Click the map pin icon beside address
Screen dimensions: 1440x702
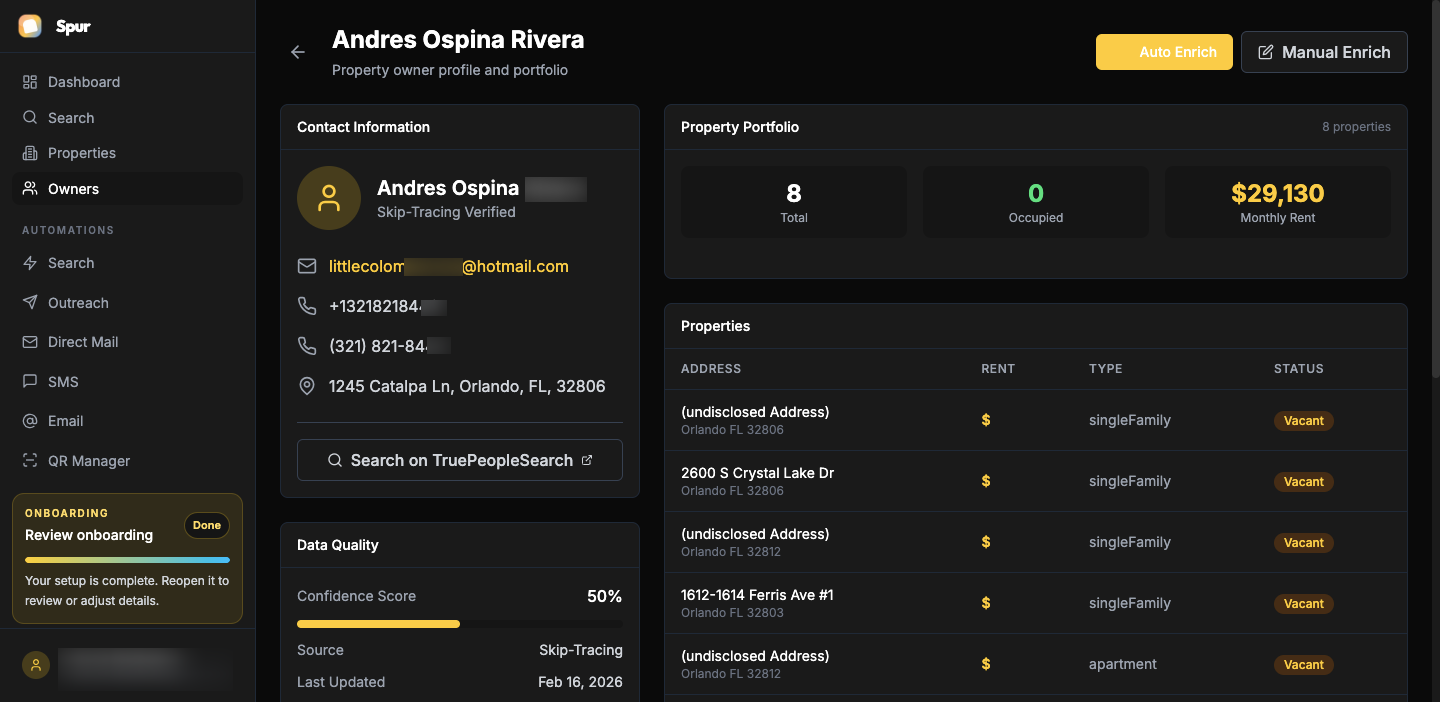click(307, 386)
